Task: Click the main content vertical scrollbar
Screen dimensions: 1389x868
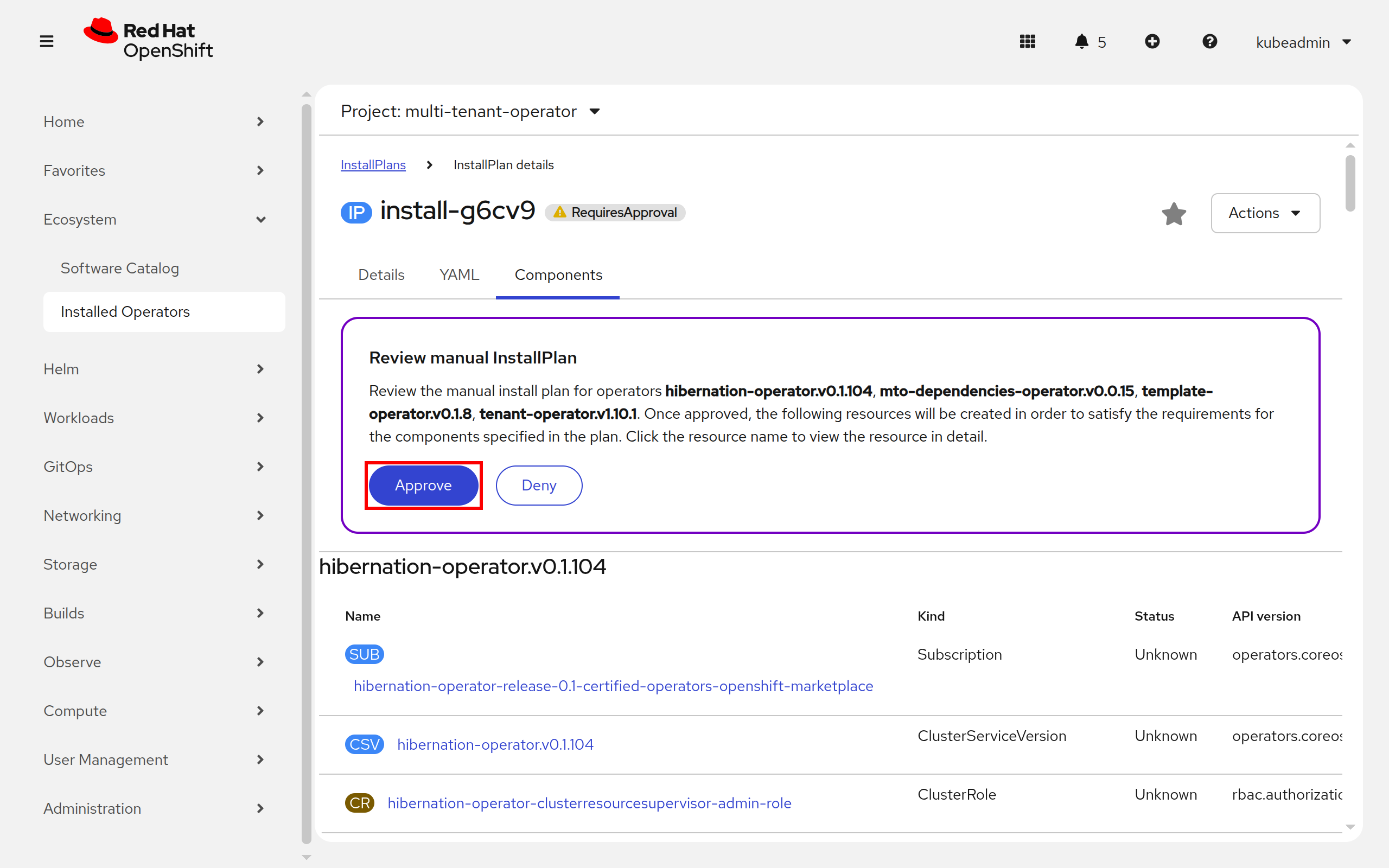Action: [1350, 184]
